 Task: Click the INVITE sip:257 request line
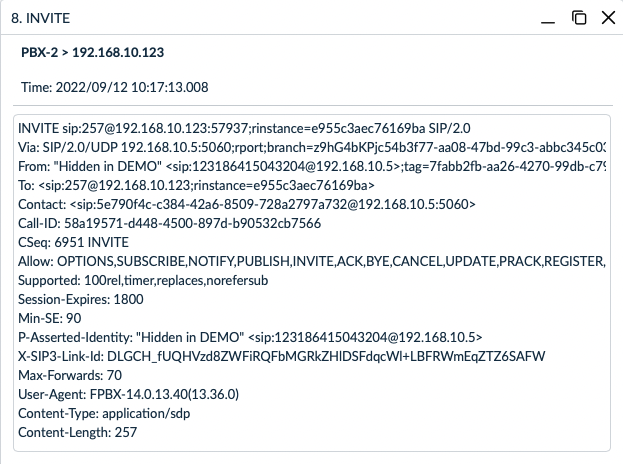click(244, 128)
